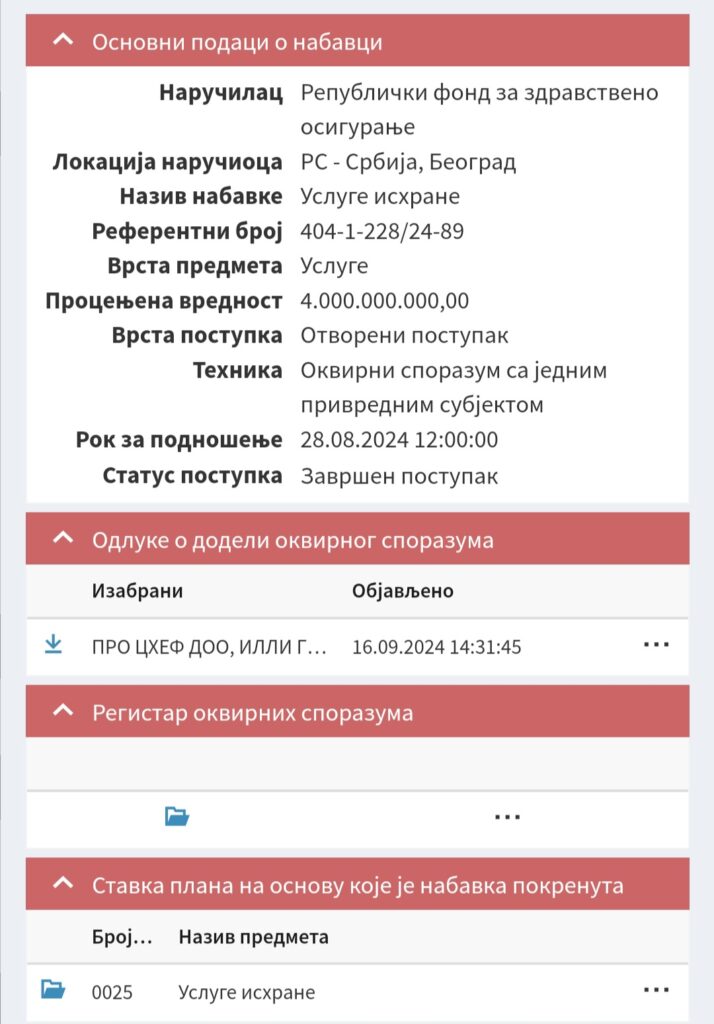Image resolution: width=714 pixels, height=1024 pixels.
Task: Open the ellipsis menu on the Услуге исхране row
Action: (657, 991)
